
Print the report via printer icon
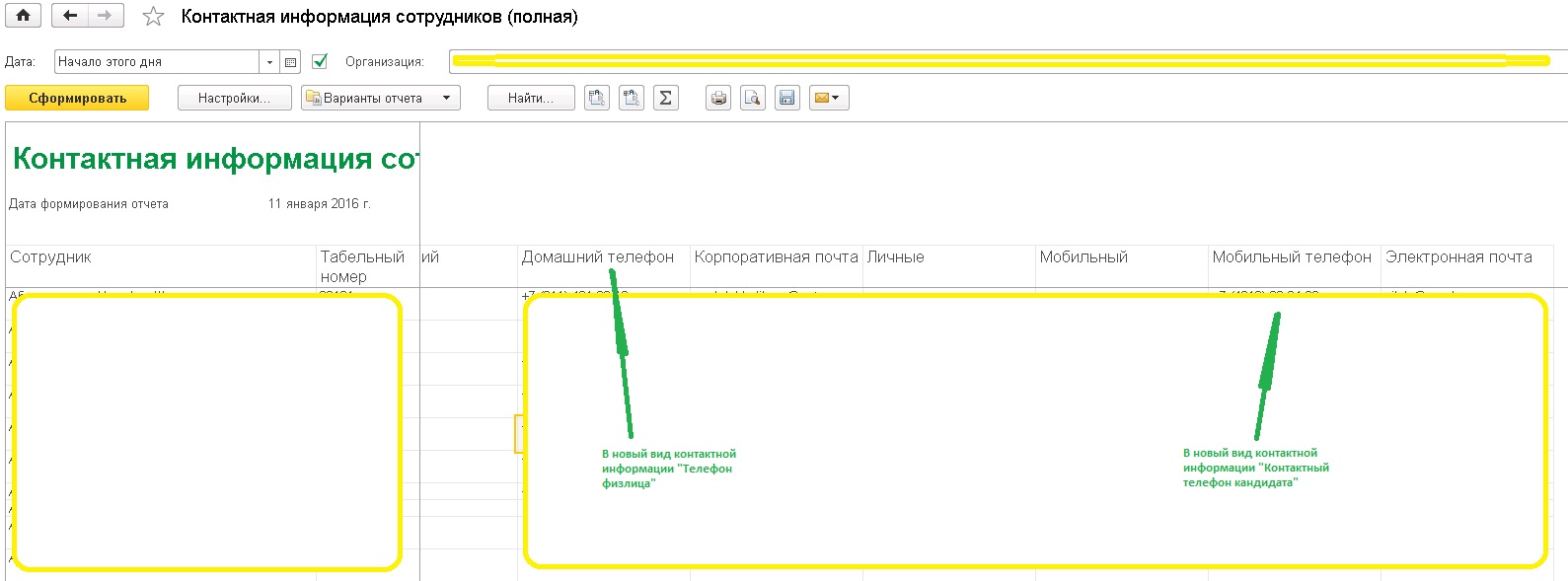pyautogui.click(x=718, y=98)
